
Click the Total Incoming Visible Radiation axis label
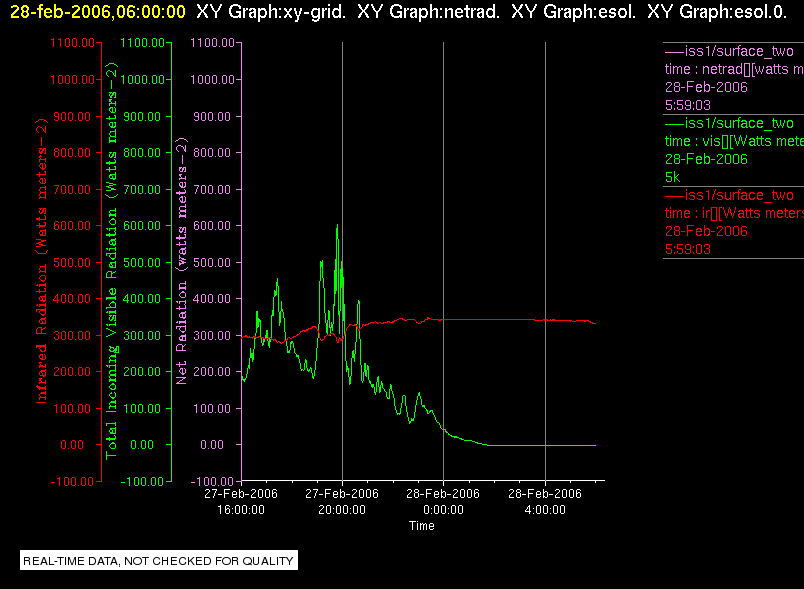click(x=111, y=261)
